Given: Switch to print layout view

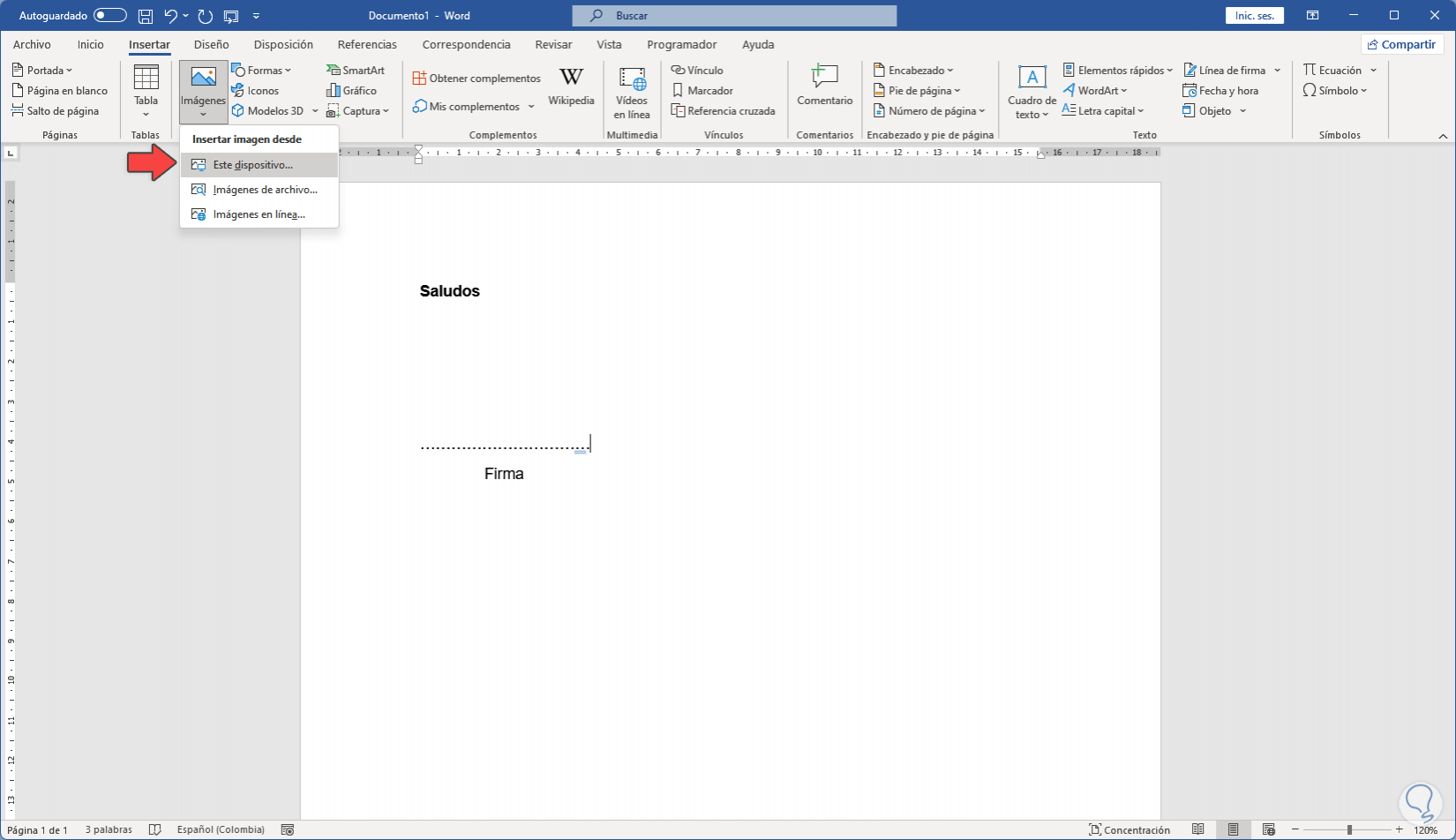Looking at the screenshot, I should [1233, 830].
